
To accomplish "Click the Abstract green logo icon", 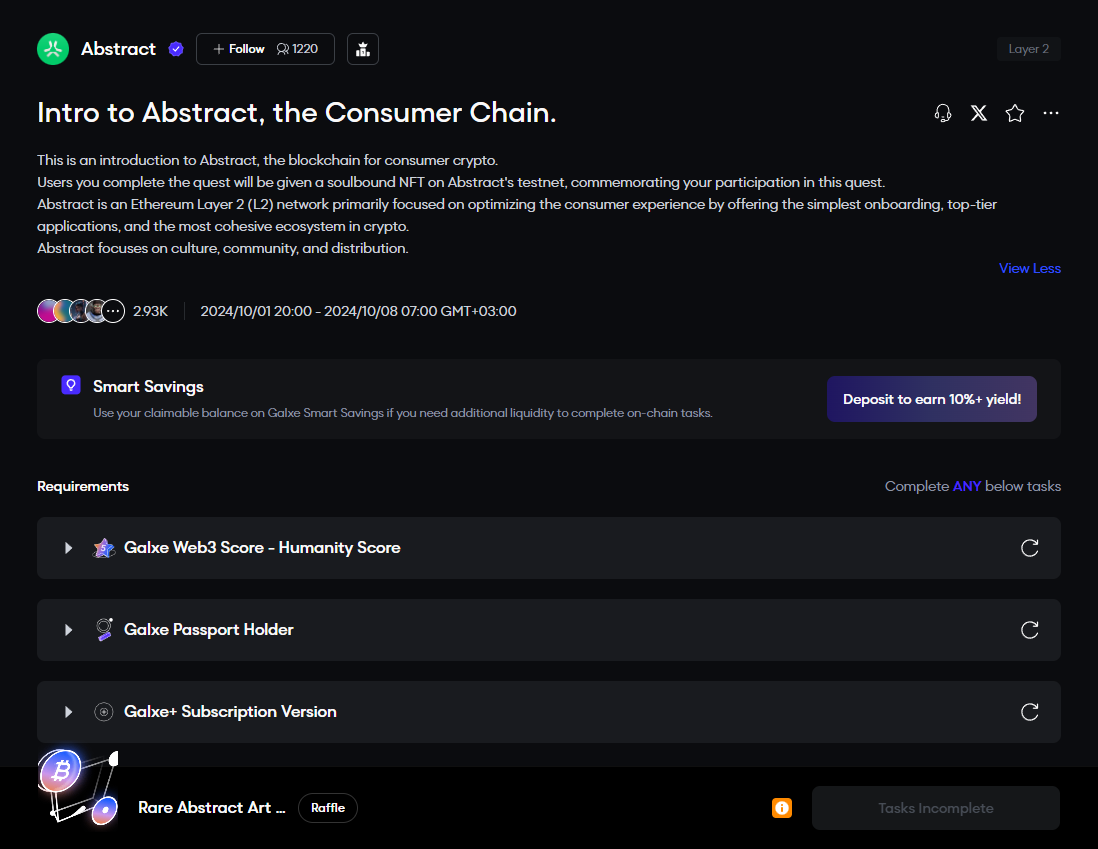I will (x=53, y=49).
